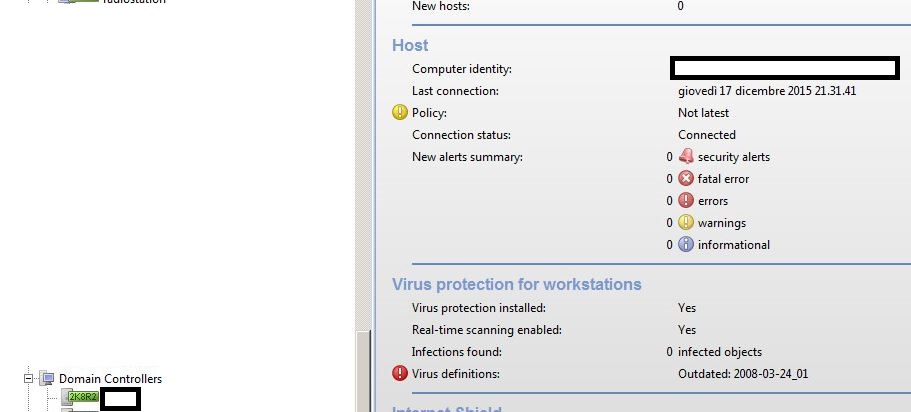Image resolution: width=911 pixels, height=412 pixels.
Task: Click the Connected status text
Action: pos(707,135)
